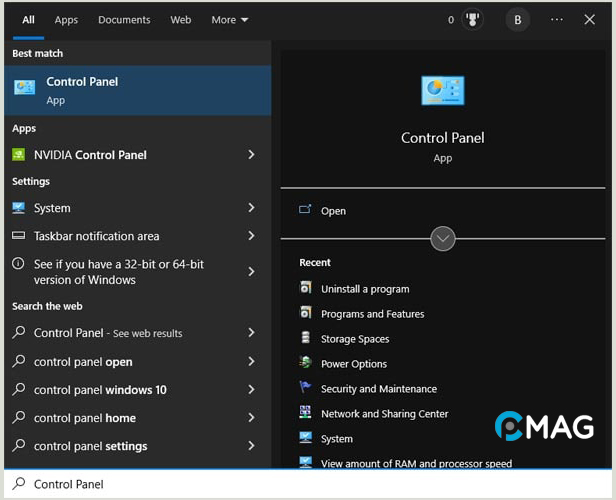Click the user account avatar B

517,20
